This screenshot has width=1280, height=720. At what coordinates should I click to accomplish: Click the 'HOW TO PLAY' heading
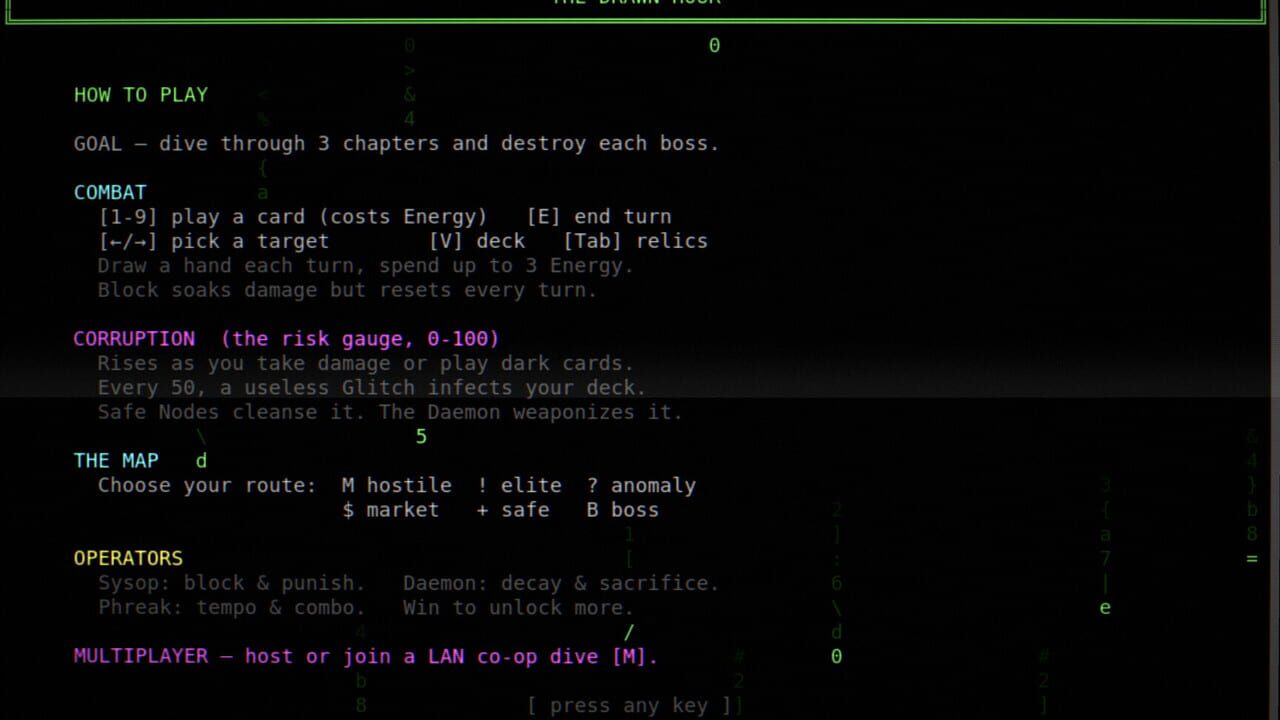pos(141,95)
